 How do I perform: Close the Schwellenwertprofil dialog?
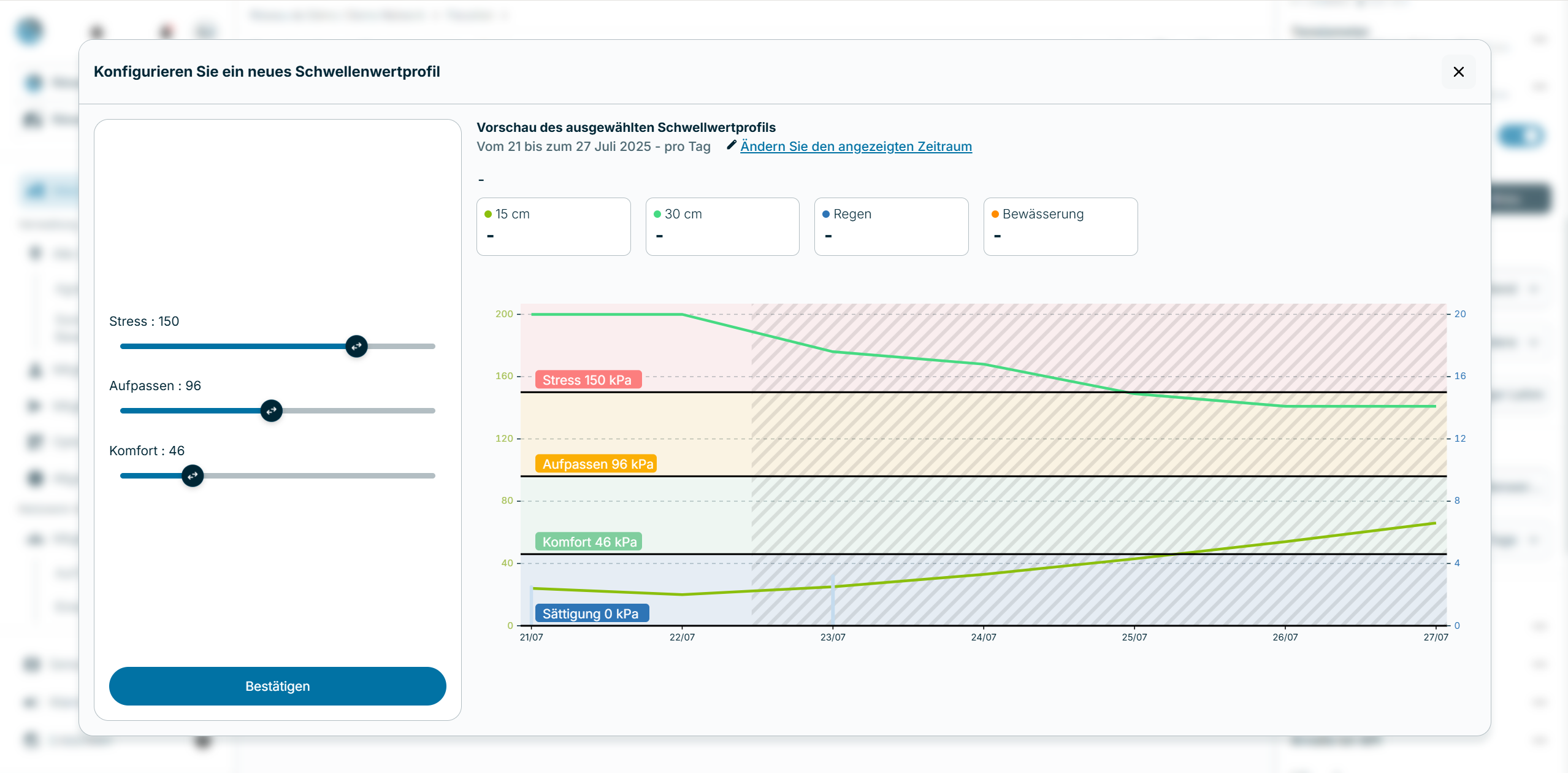point(1458,72)
